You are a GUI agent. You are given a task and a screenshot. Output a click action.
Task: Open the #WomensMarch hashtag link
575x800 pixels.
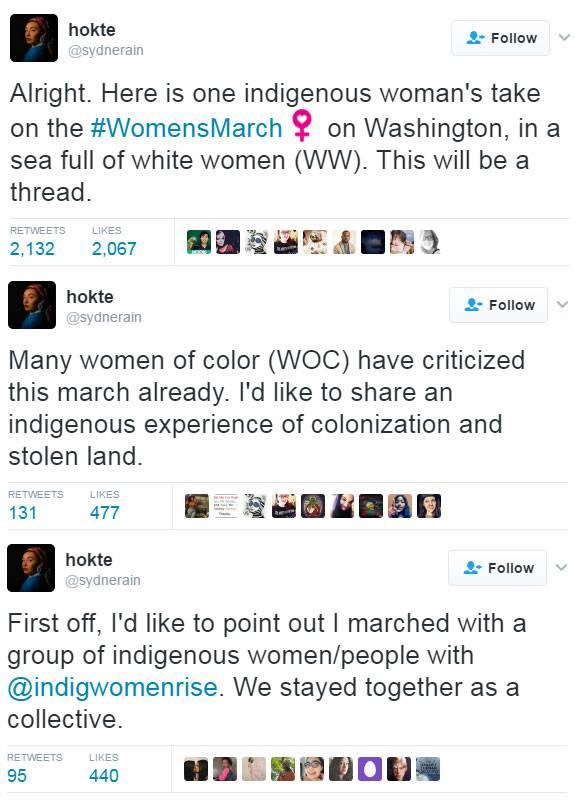click(x=186, y=128)
